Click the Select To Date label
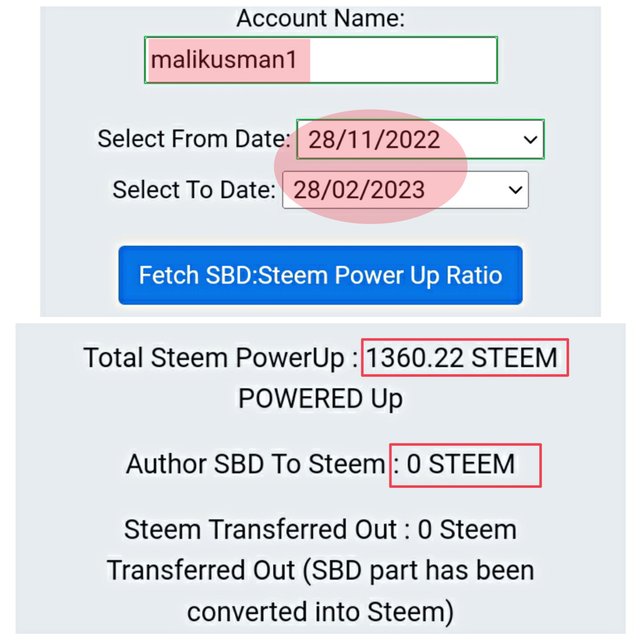640x640 pixels. pyautogui.click(x=194, y=189)
